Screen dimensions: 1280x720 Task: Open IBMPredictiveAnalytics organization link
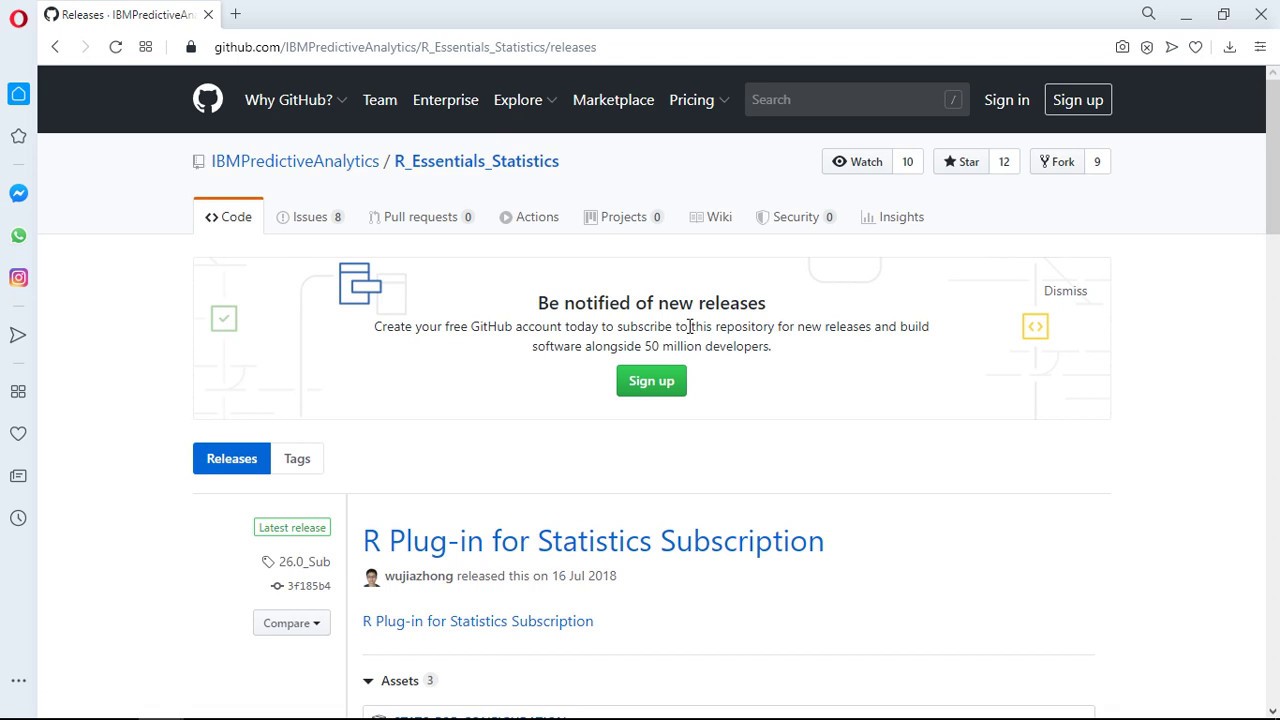(x=295, y=161)
